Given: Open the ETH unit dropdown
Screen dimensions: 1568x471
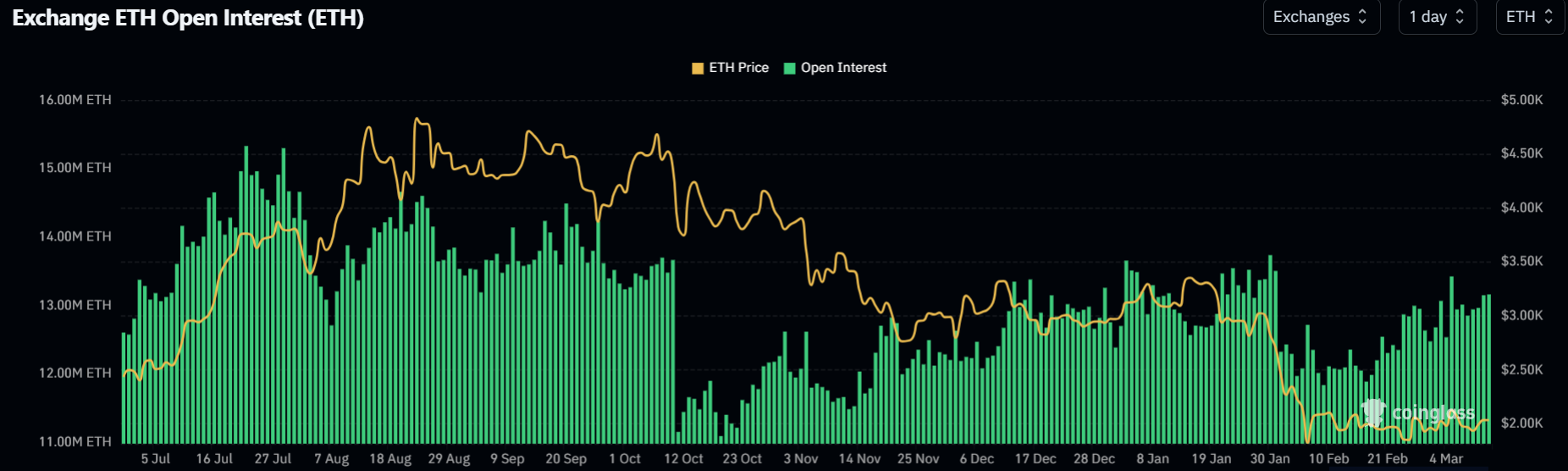Looking at the screenshot, I should point(1529,17).
